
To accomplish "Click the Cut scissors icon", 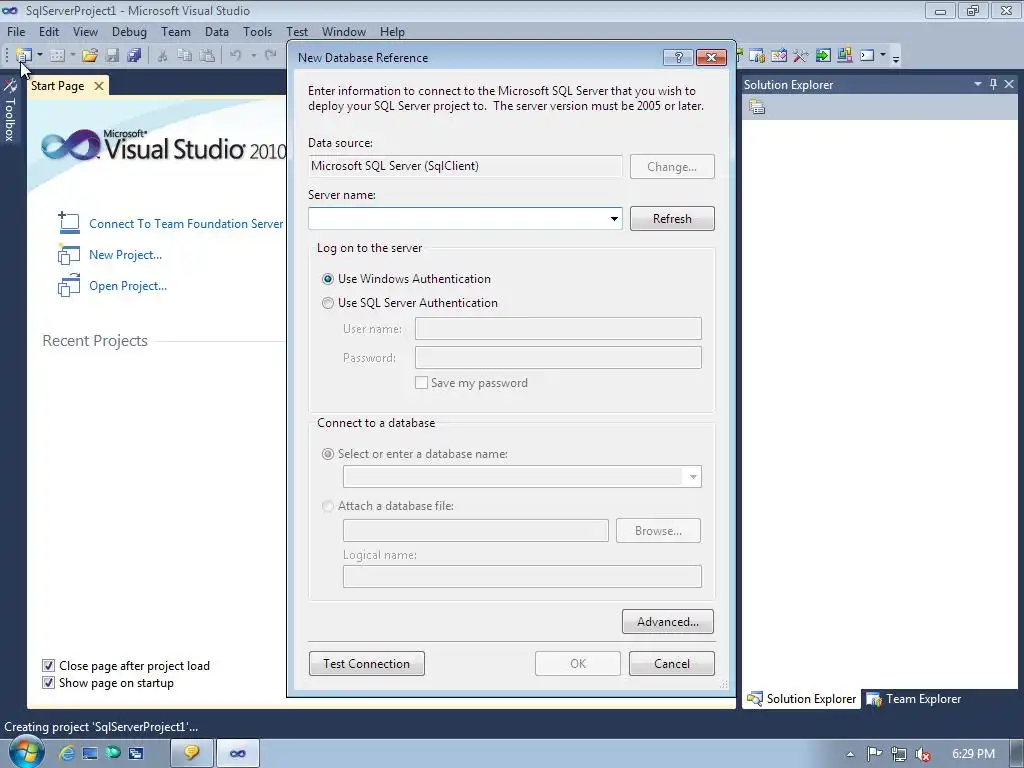I will [x=163, y=56].
